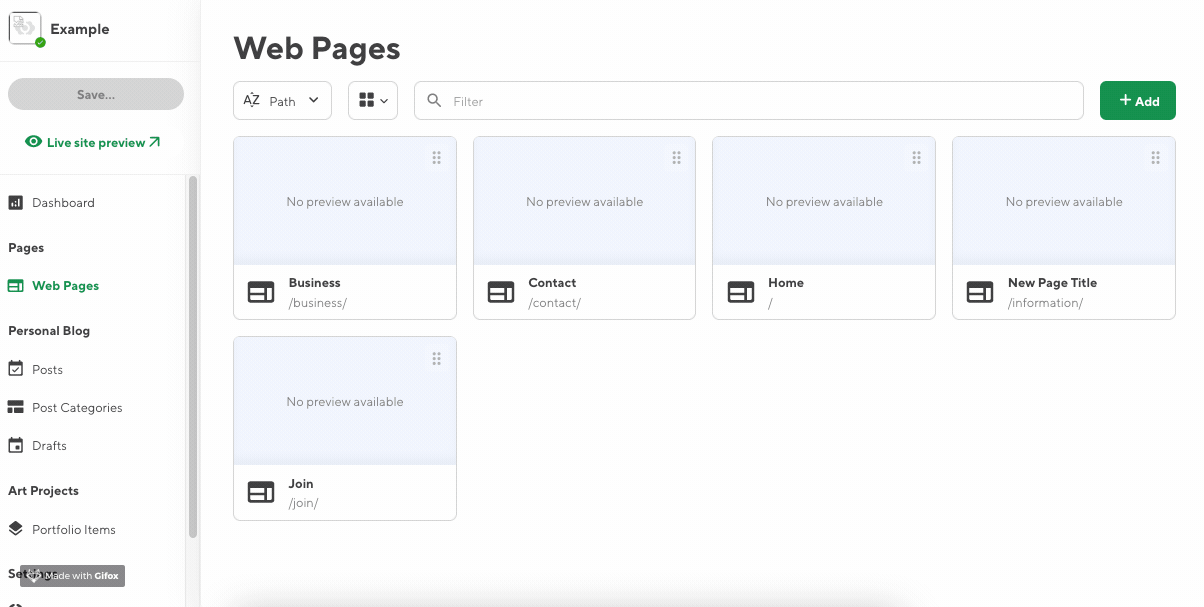Open Portfolio Items in sidebar
1204x607 pixels.
[x=73, y=530]
